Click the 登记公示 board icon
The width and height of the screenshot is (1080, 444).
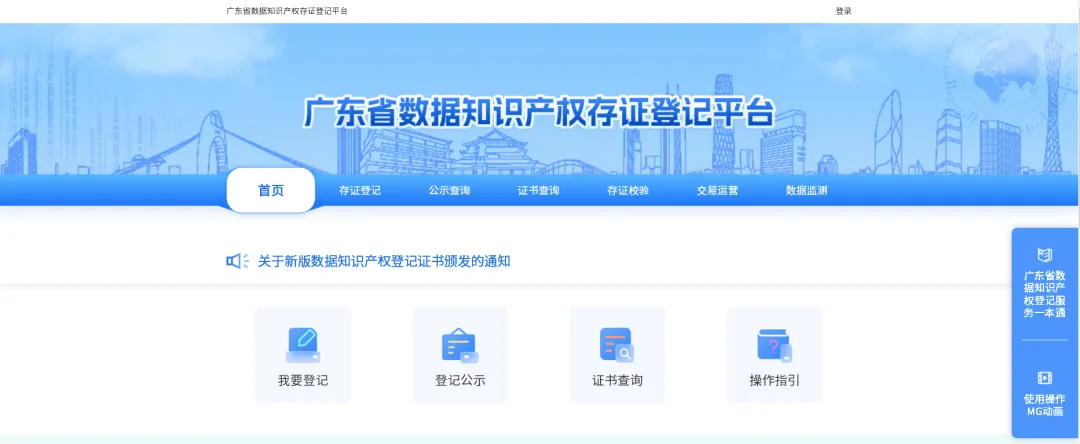[x=460, y=344]
